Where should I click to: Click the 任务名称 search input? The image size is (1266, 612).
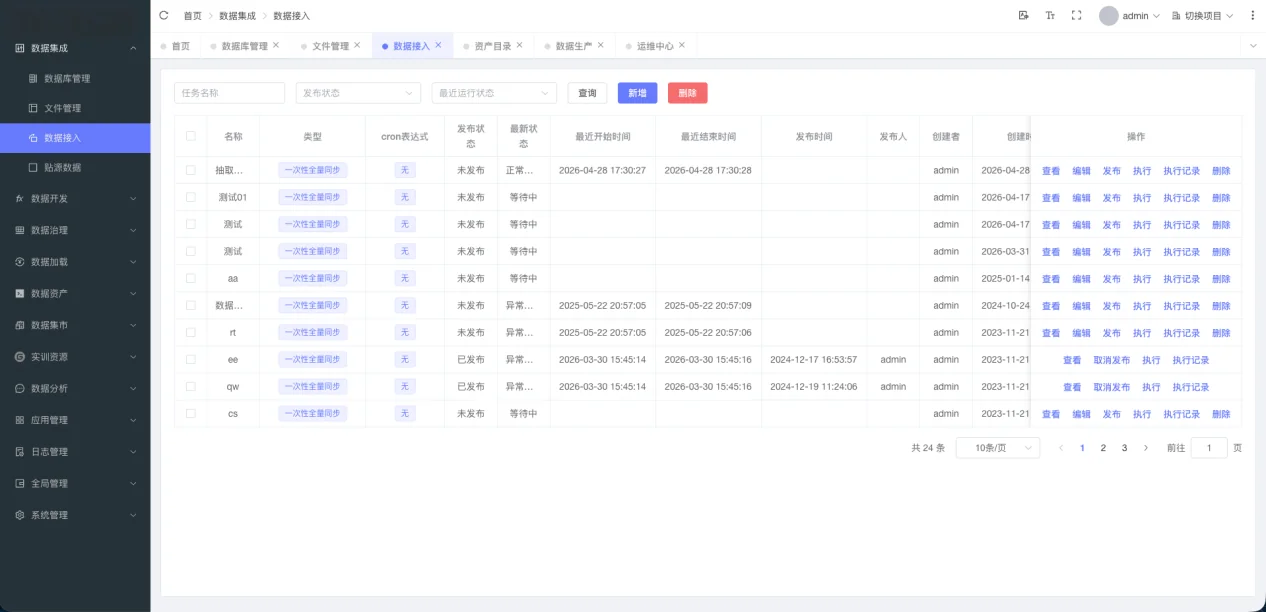pos(230,93)
